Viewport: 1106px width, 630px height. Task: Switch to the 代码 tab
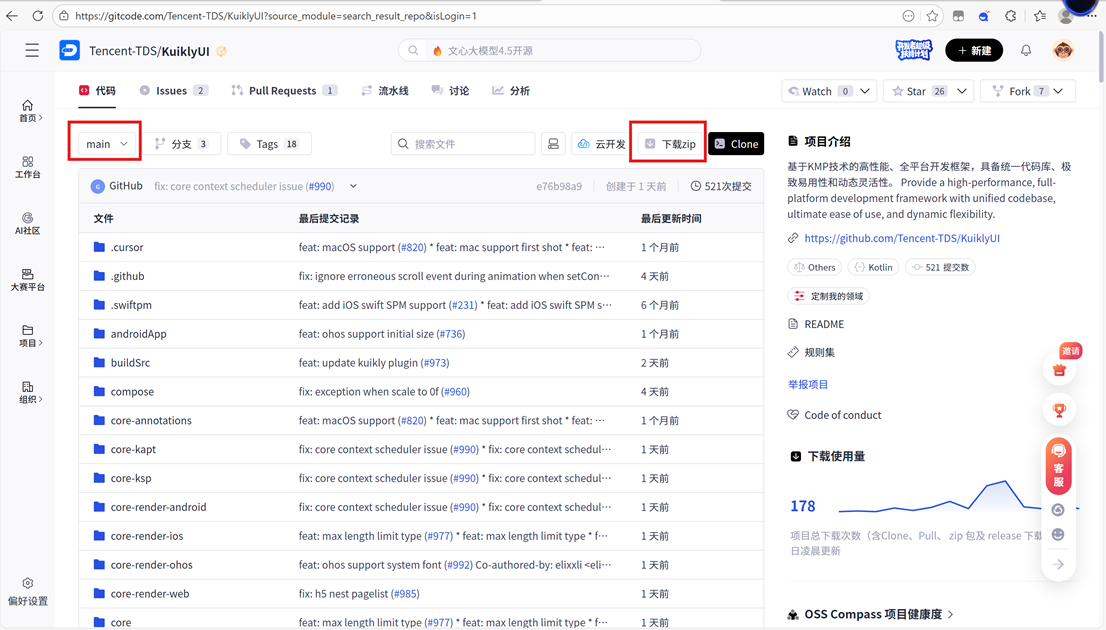click(x=97, y=90)
